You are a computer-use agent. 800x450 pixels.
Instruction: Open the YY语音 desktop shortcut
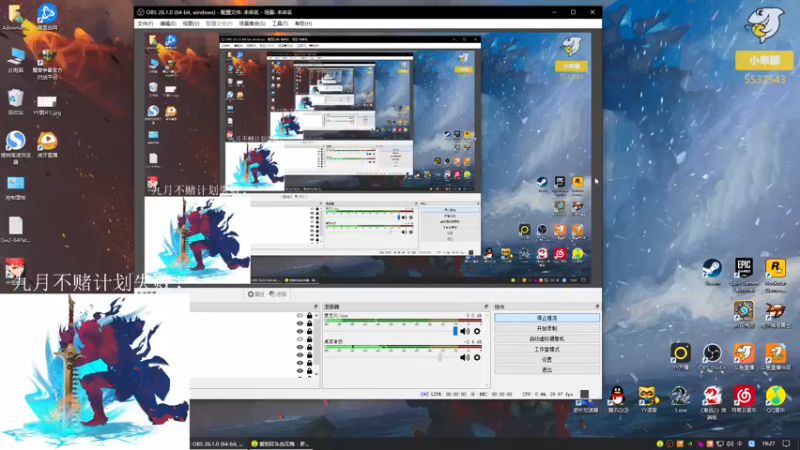tap(648, 399)
